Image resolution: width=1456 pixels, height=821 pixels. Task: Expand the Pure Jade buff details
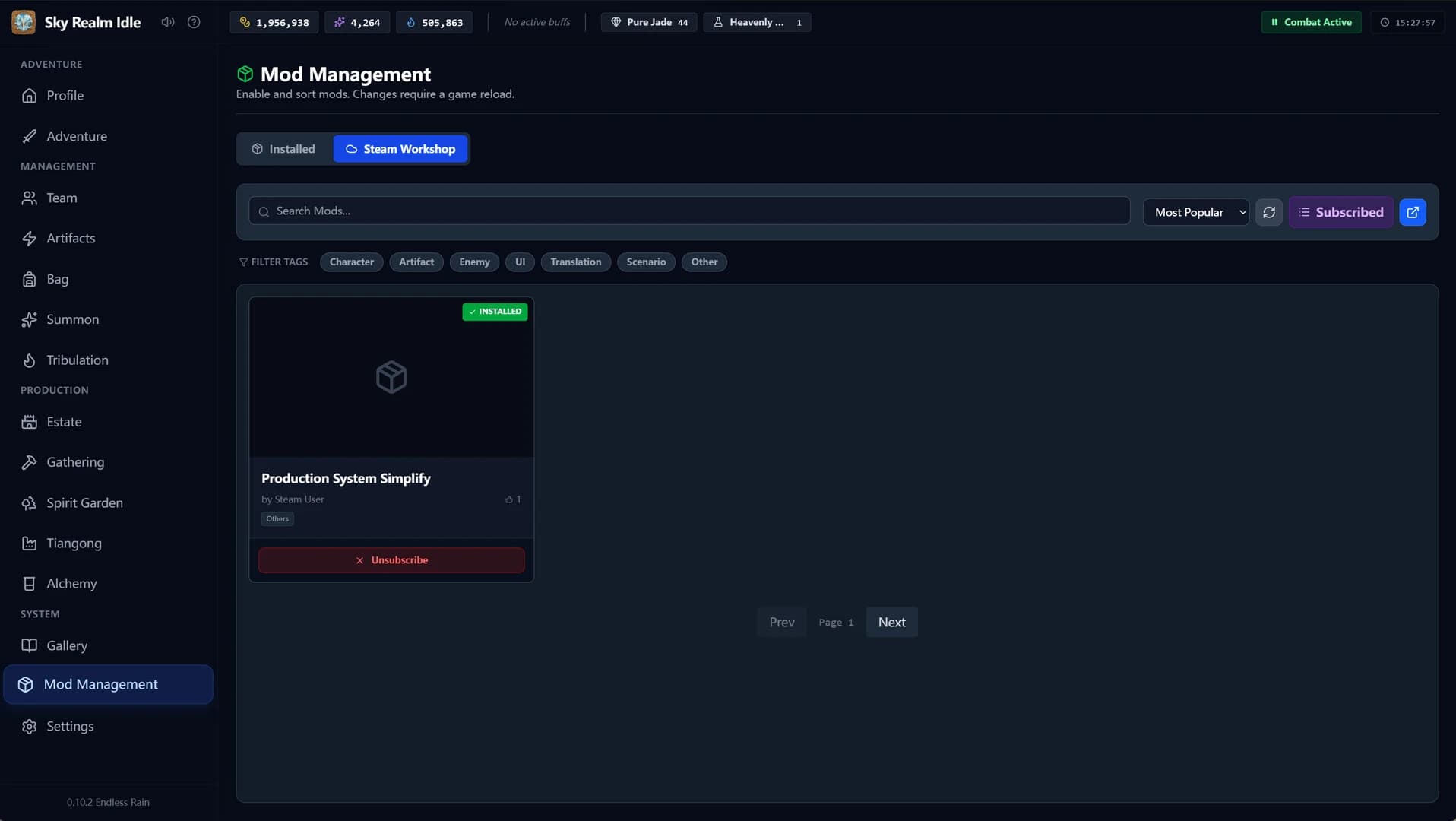click(648, 22)
